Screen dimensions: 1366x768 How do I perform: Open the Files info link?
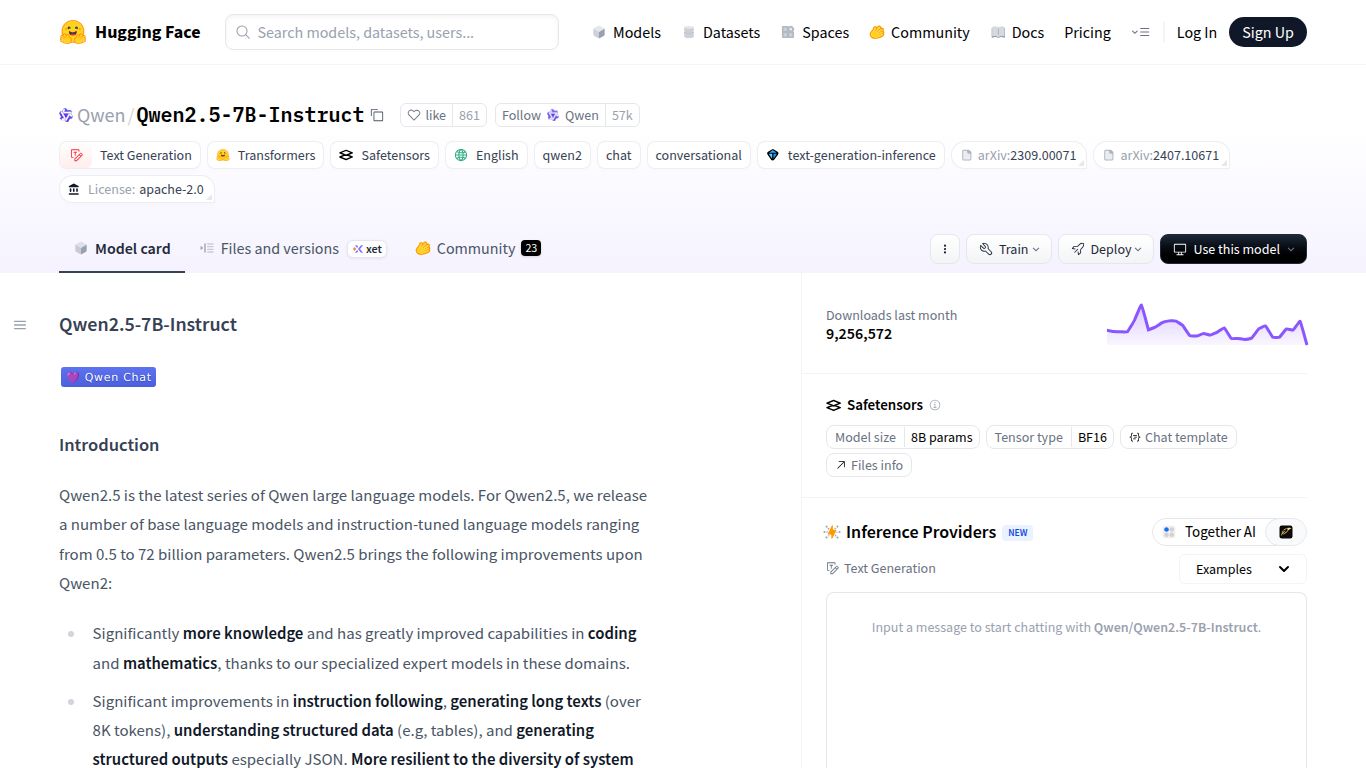click(x=868, y=465)
